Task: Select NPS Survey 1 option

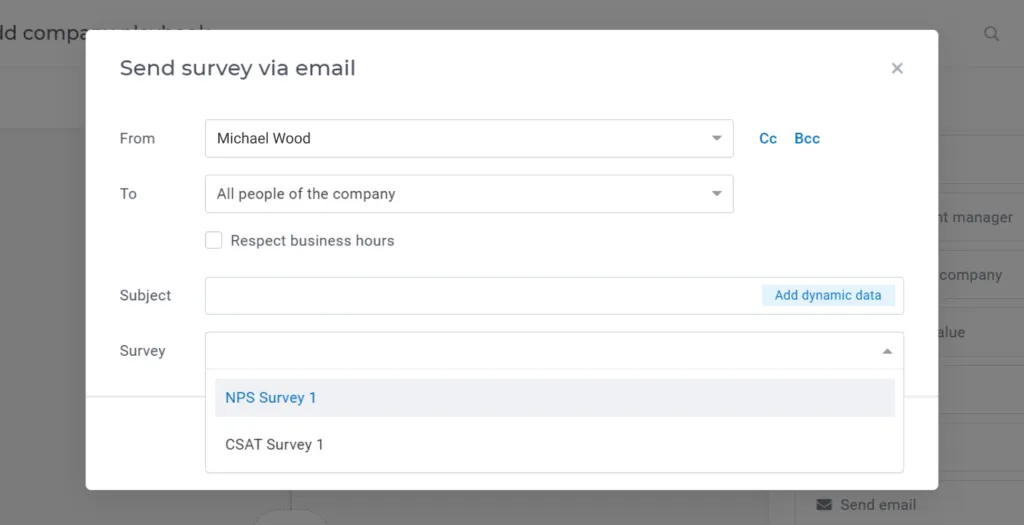Action: 554,398
